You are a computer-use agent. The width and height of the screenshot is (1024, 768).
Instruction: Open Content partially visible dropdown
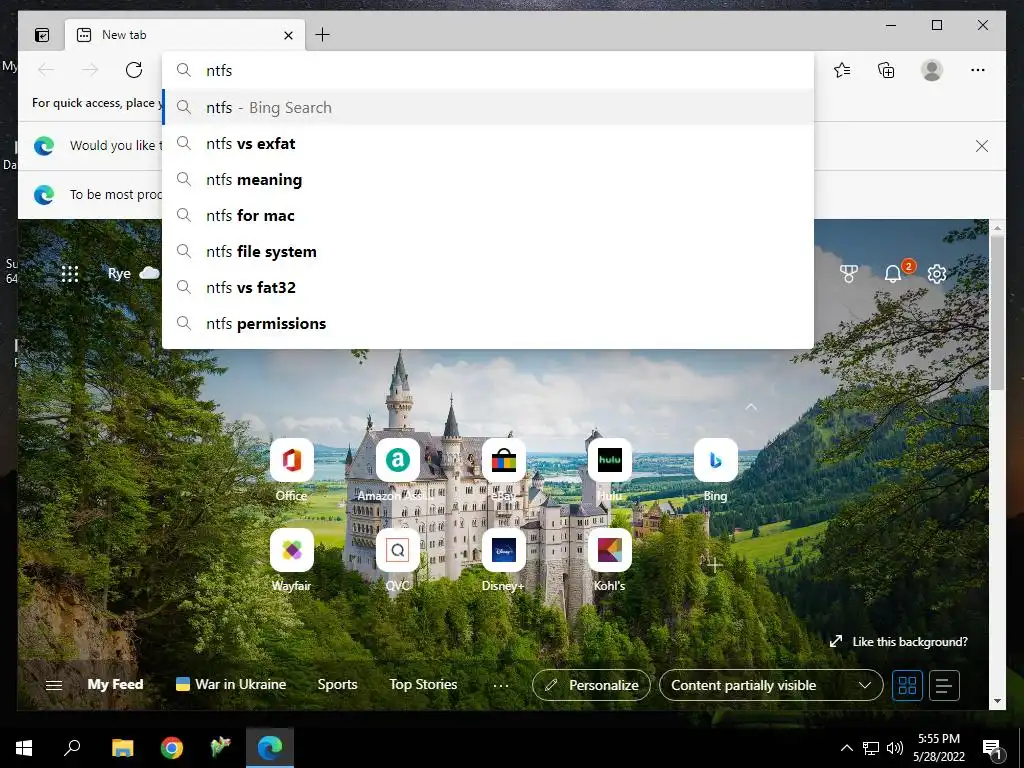(771, 685)
